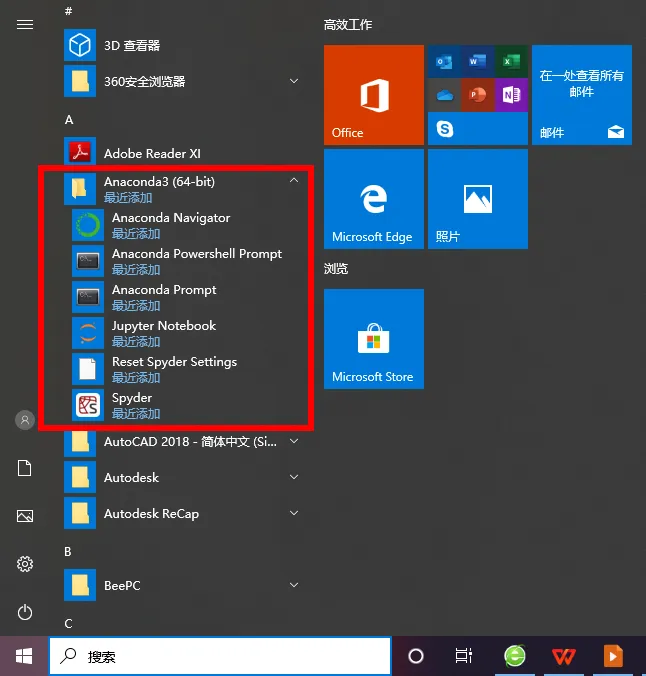Open Task View on the taskbar
This screenshot has height=676, width=646.
click(x=464, y=656)
